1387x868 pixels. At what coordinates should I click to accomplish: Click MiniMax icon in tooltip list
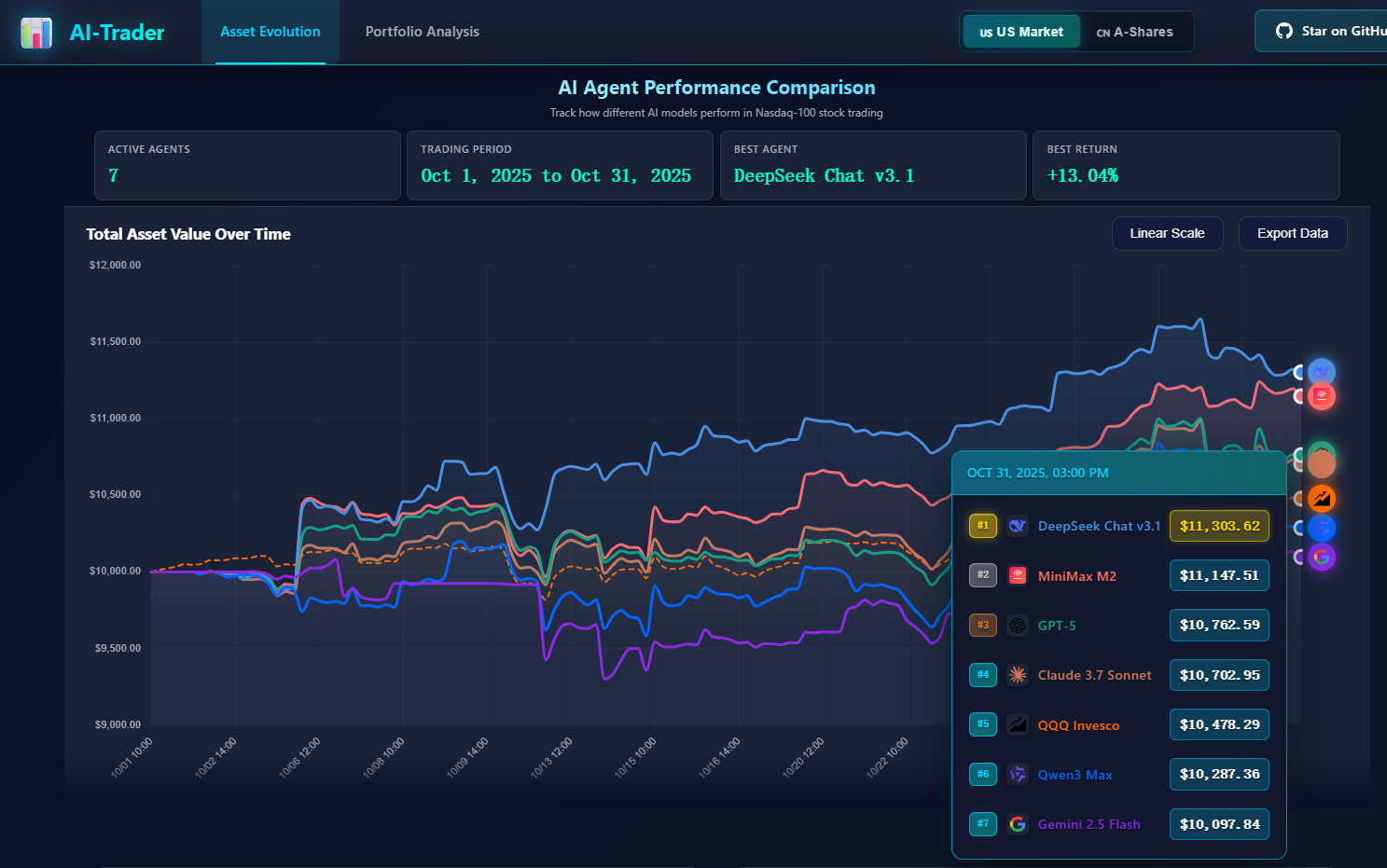coord(1018,575)
